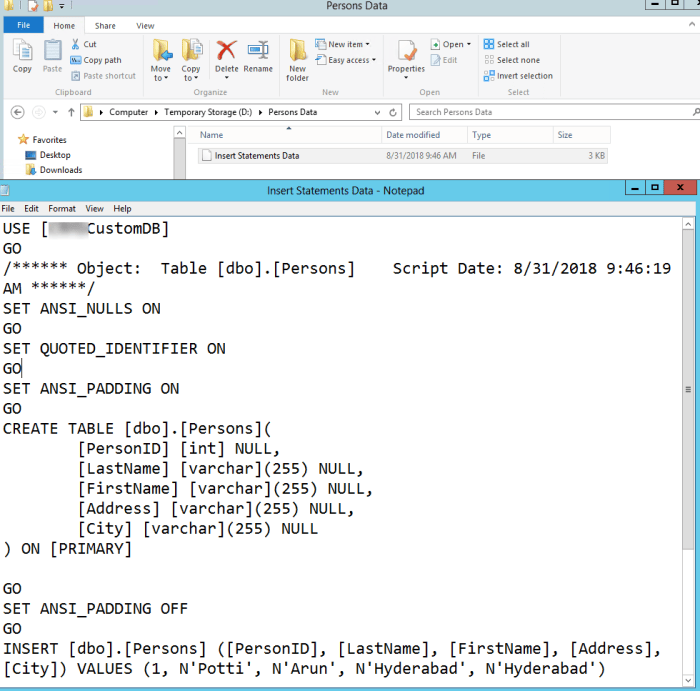Open the dropdown arrow next to Open

[469, 44]
